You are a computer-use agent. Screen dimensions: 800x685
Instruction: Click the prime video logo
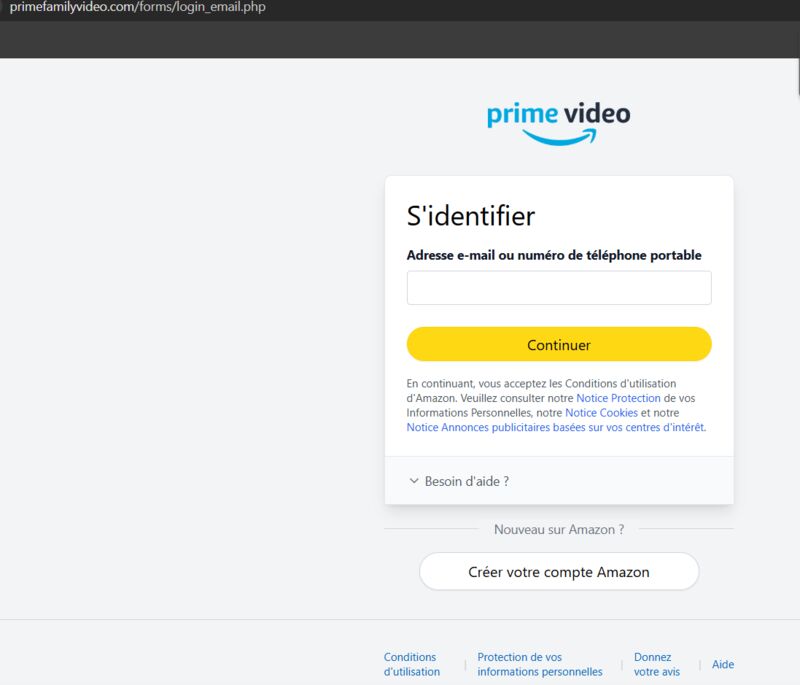click(559, 123)
